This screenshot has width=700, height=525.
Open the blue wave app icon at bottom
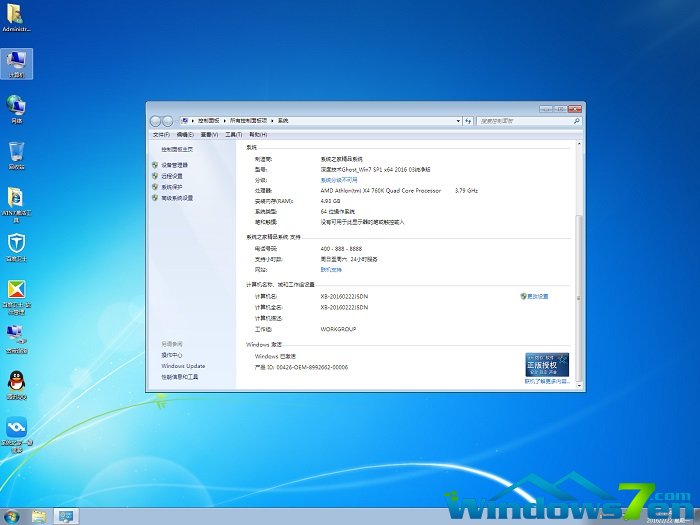point(16,435)
